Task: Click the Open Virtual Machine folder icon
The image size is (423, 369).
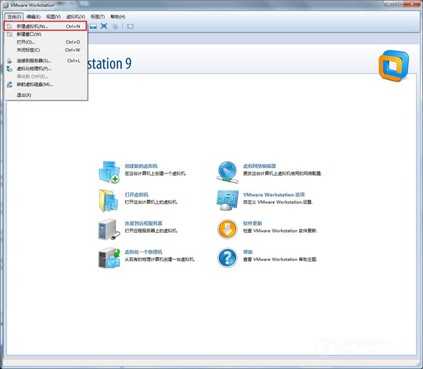Action: tap(109, 200)
